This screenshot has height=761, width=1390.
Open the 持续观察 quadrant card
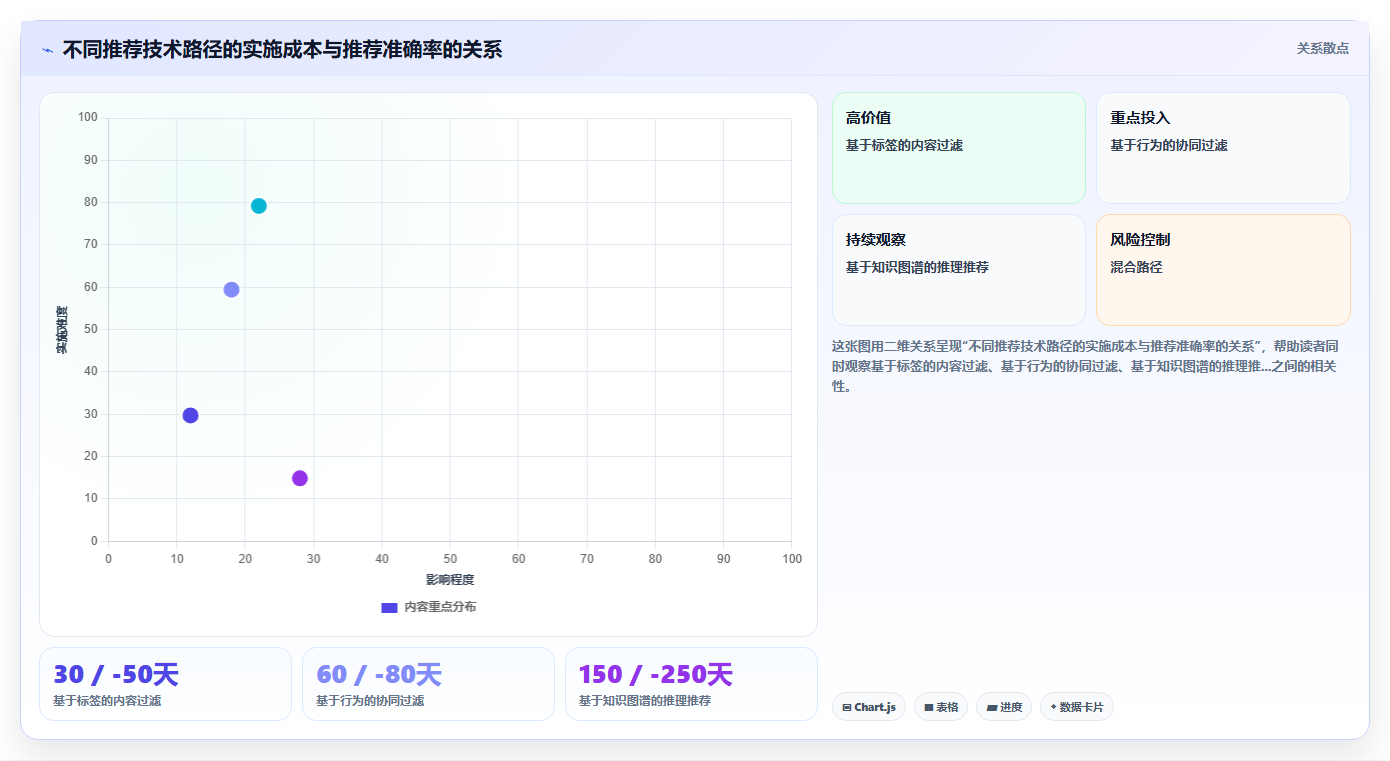(x=958, y=270)
